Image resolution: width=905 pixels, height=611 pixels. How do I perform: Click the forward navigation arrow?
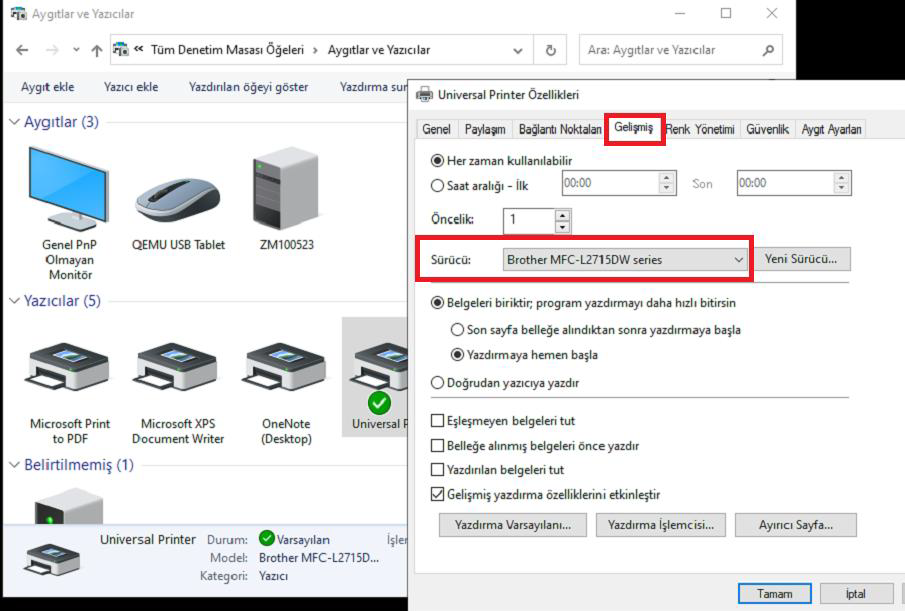point(53,50)
